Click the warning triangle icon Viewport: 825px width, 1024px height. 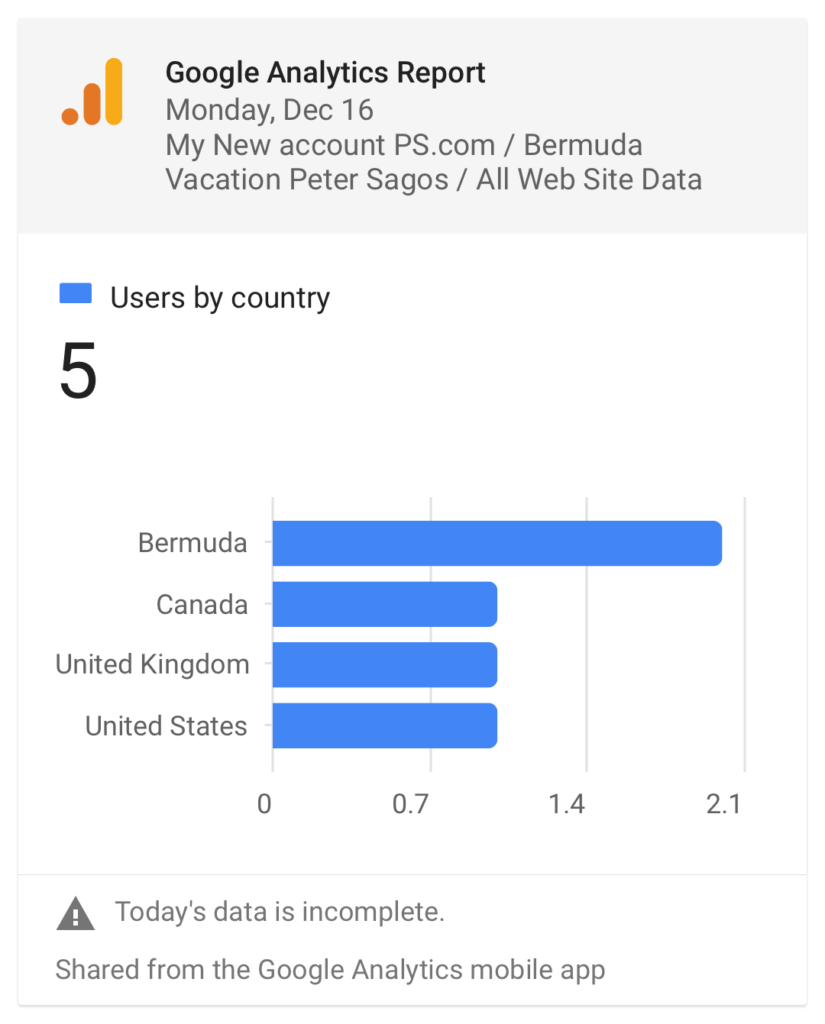pos(76,913)
